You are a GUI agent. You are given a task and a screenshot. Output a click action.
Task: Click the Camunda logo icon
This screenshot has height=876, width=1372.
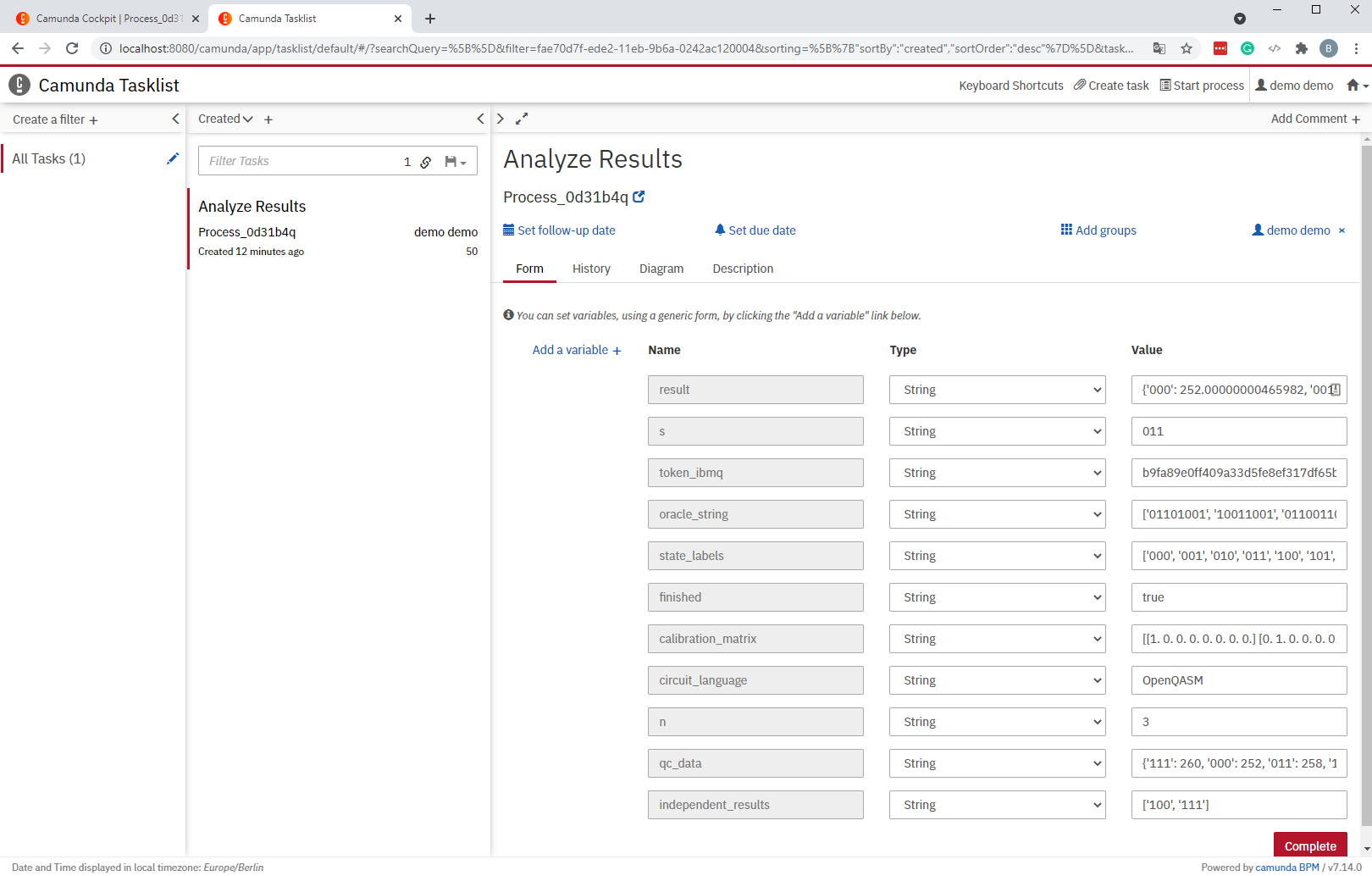click(19, 85)
